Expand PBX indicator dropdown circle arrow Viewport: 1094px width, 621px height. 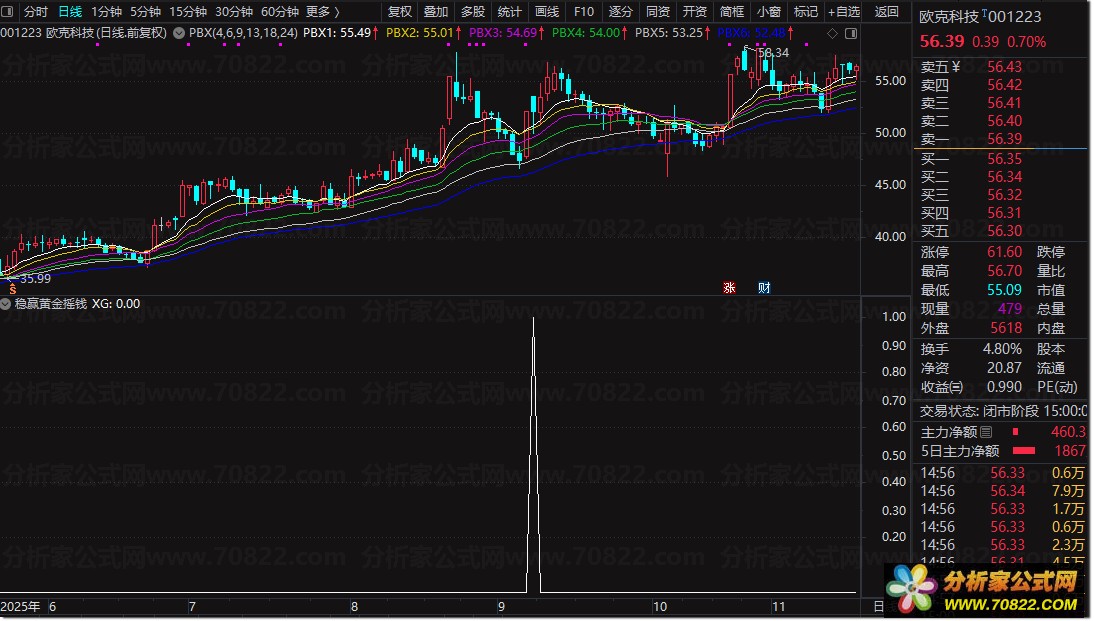tap(179, 33)
